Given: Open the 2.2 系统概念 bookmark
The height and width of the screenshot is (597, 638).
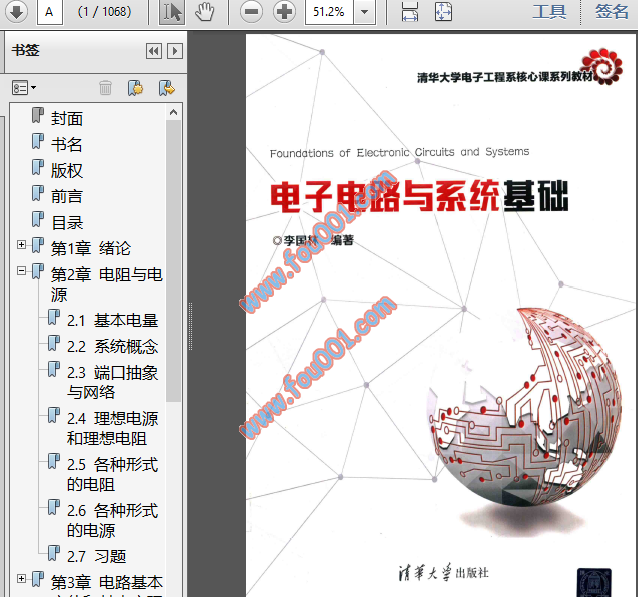Looking at the screenshot, I should [112, 347].
